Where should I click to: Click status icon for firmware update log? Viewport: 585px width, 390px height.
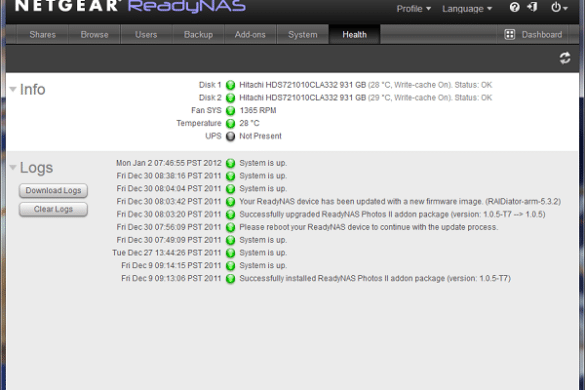click(x=231, y=202)
